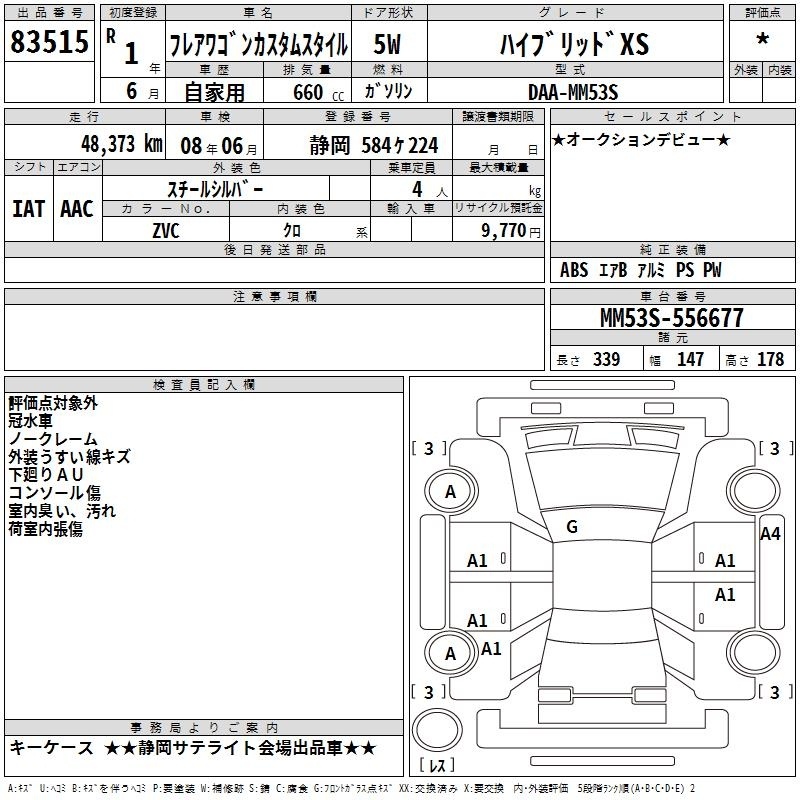Select the grade ハイブリッドXS

[x=573, y=44]
